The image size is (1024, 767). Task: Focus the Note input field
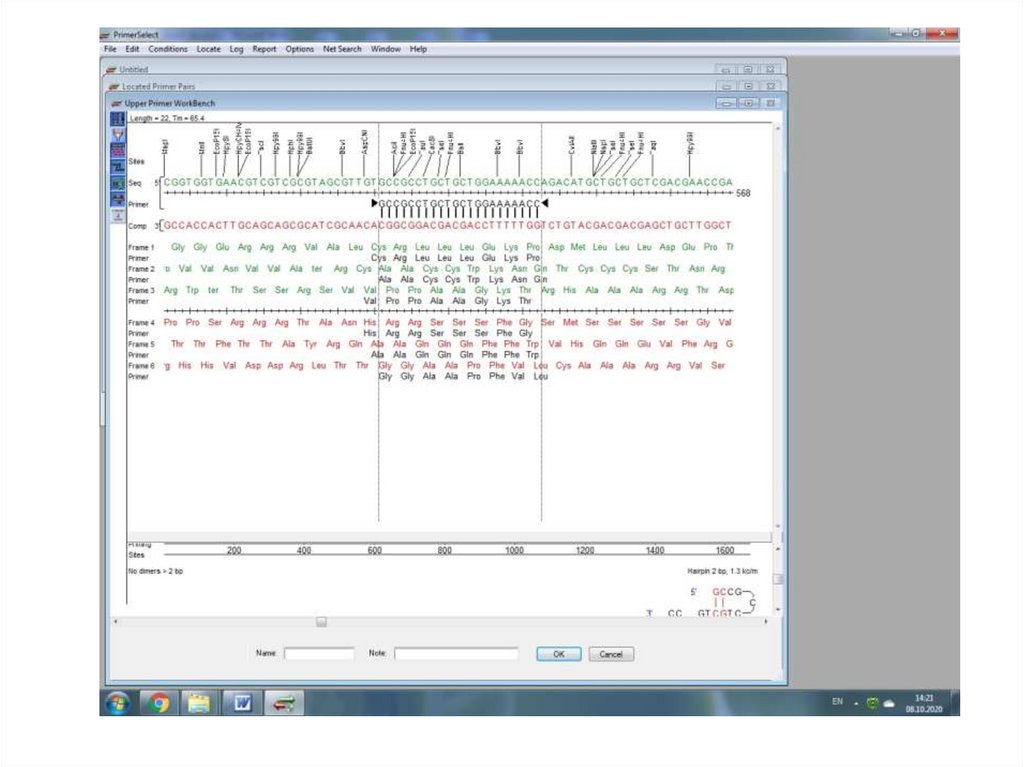456,653
